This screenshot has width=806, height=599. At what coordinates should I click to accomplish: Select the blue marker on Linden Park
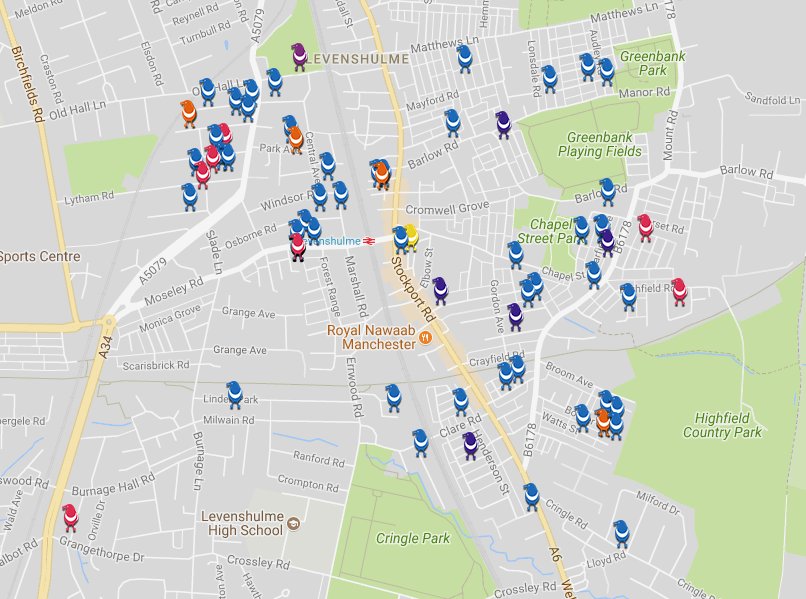(234, 395)
